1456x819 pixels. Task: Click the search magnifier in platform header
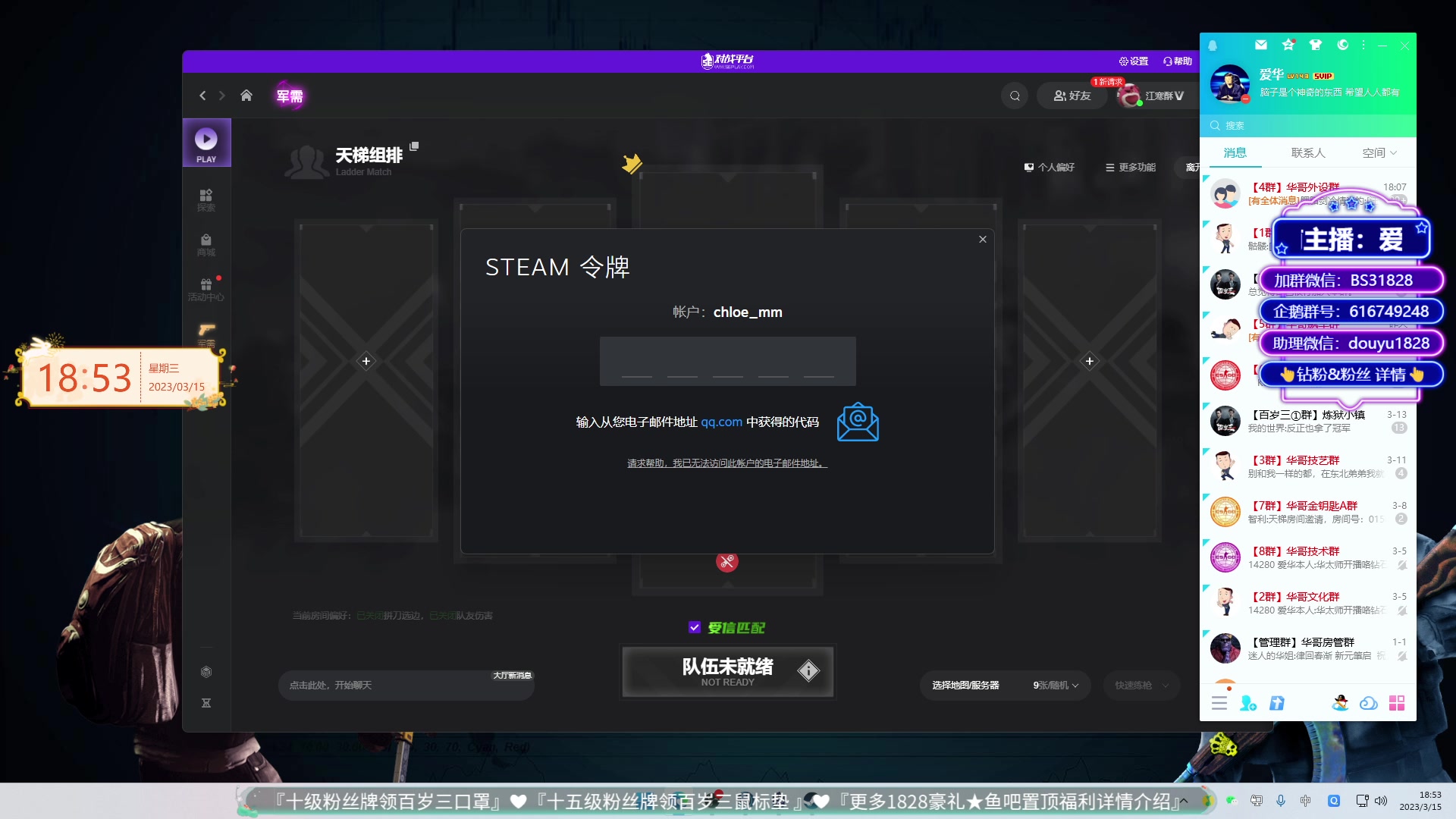tap(1015, 96)
